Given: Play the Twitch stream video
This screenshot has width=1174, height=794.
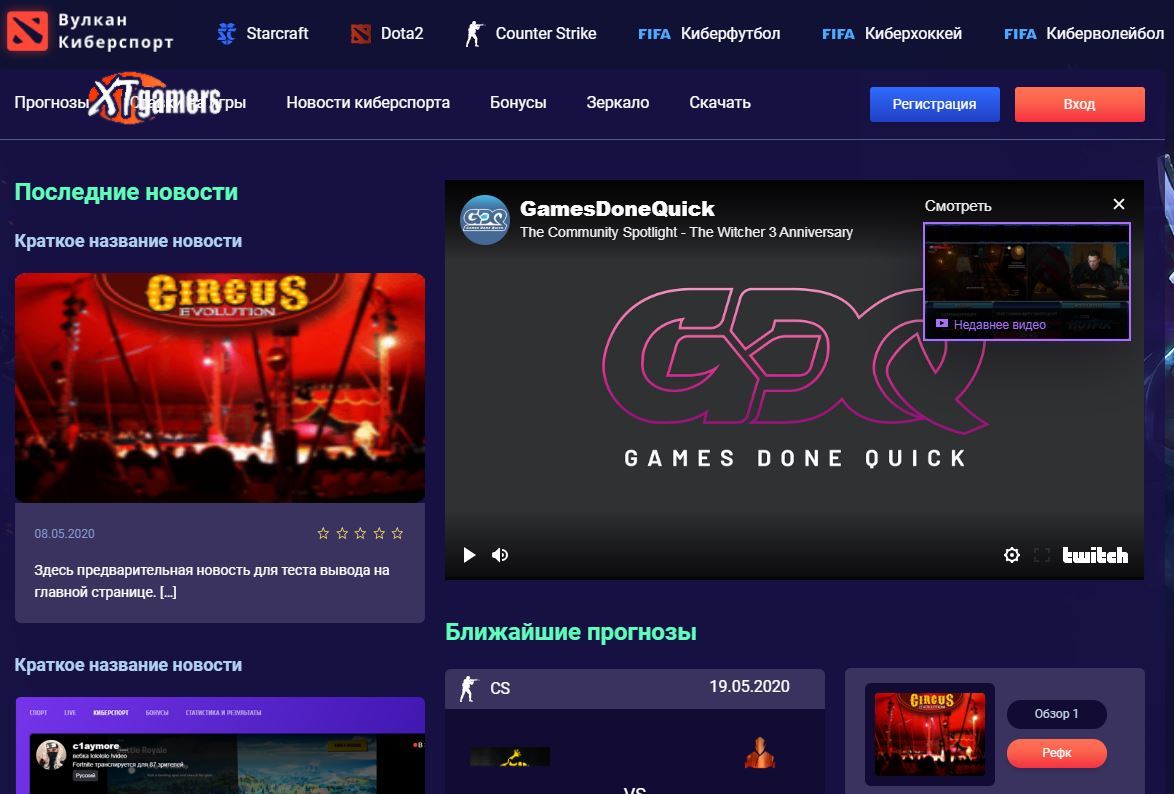Looking at the screenshot, I should point(469,555).
